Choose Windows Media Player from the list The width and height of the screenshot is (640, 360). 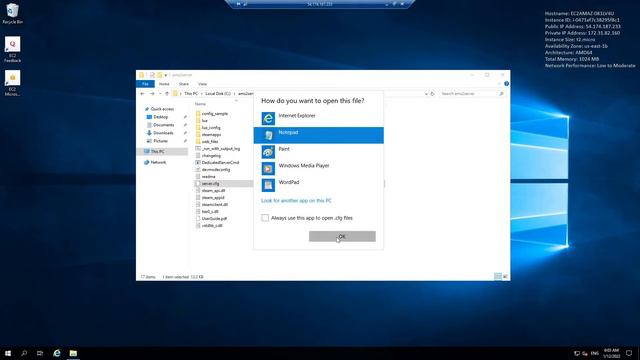pyautogui.click(x=318, y=169)
